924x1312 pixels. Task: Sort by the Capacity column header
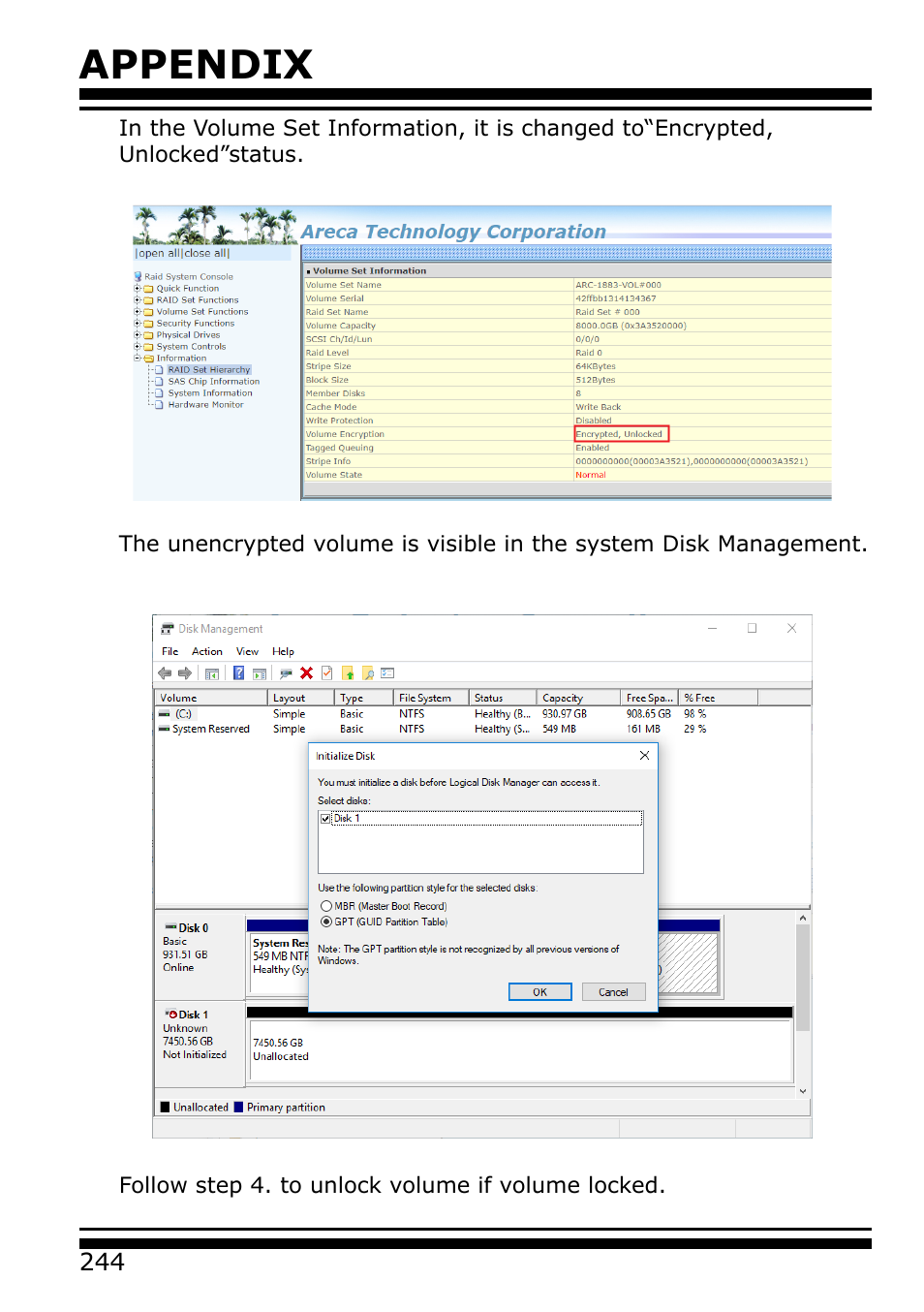(x=578, y=699)
